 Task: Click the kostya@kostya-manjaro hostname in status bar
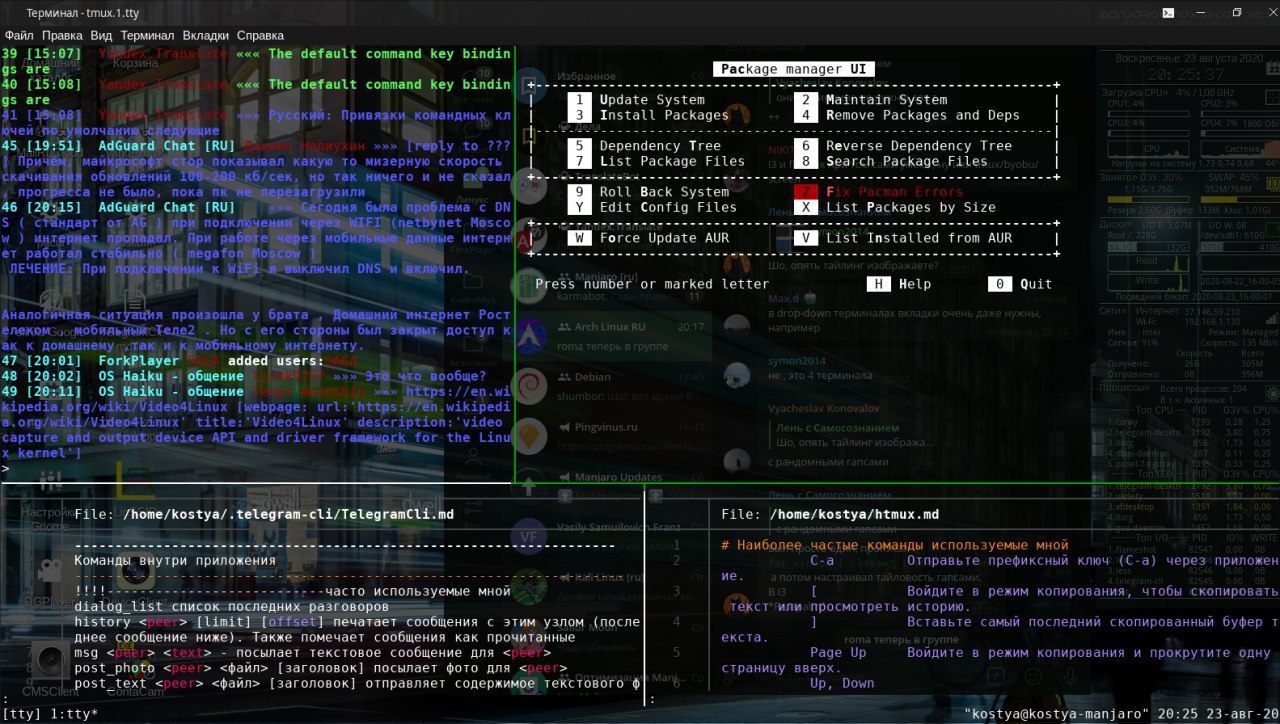pyautogui.click(x=1059, y=715)
